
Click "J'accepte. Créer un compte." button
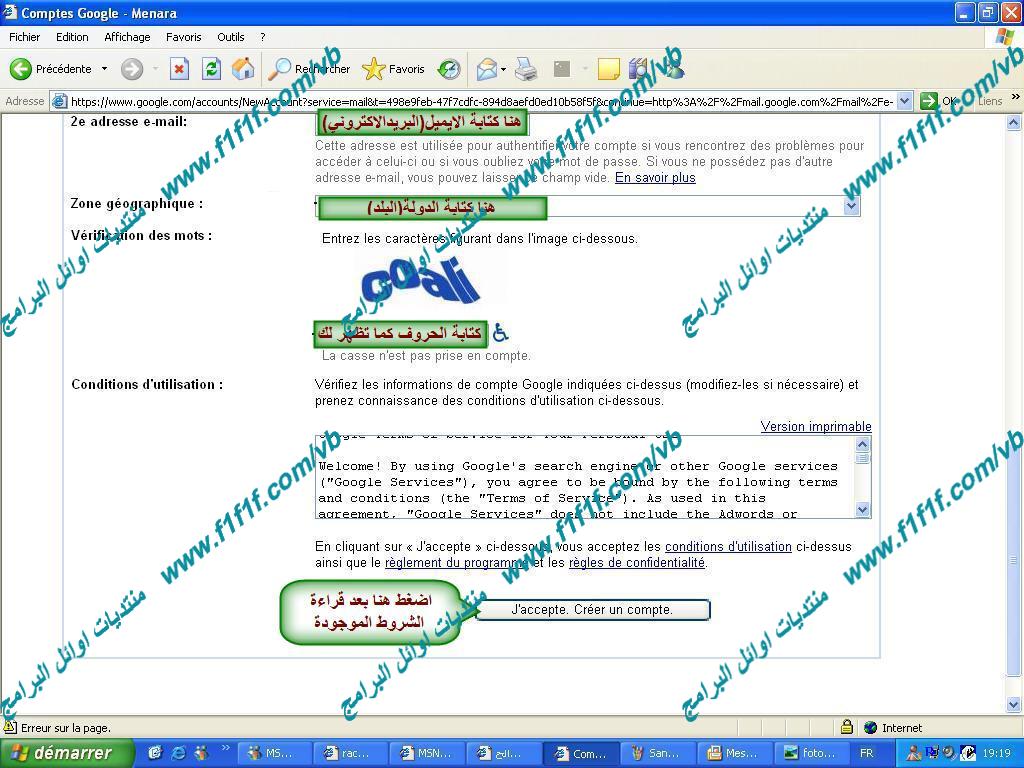click(x=592, y=609)
